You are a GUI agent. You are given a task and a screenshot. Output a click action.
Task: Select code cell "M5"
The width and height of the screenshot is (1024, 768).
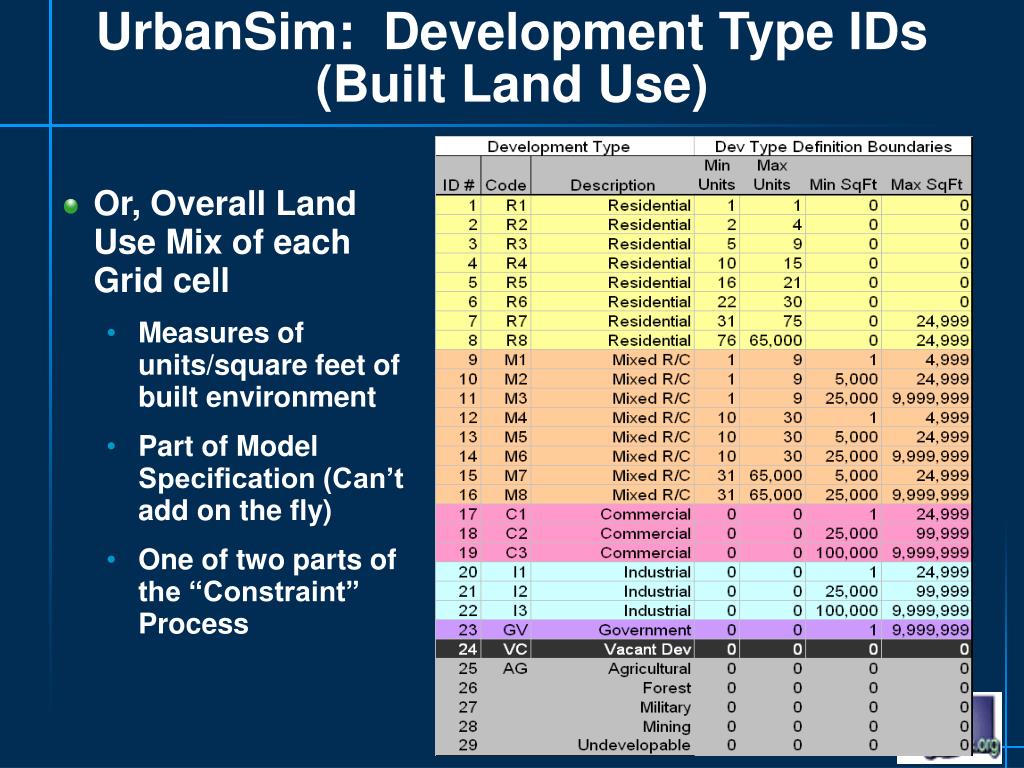[505, 436]
